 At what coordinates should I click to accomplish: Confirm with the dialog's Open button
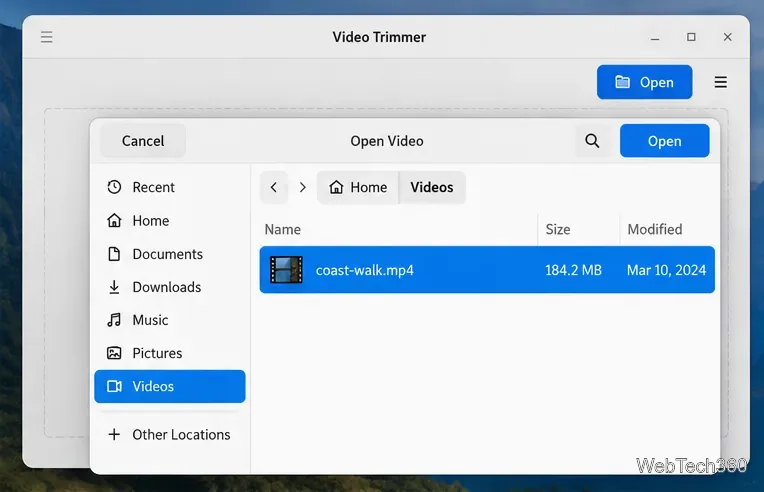pos(665,141)
